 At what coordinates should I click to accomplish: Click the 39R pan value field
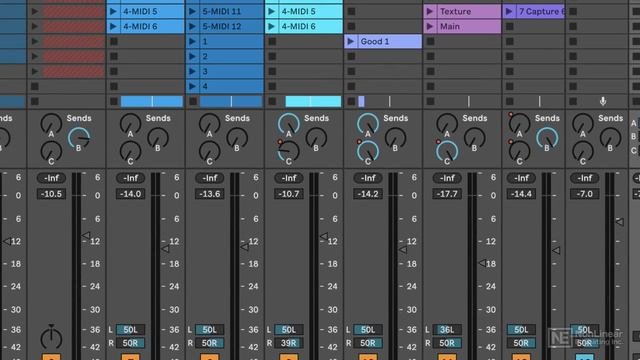[x=289, y=343]
